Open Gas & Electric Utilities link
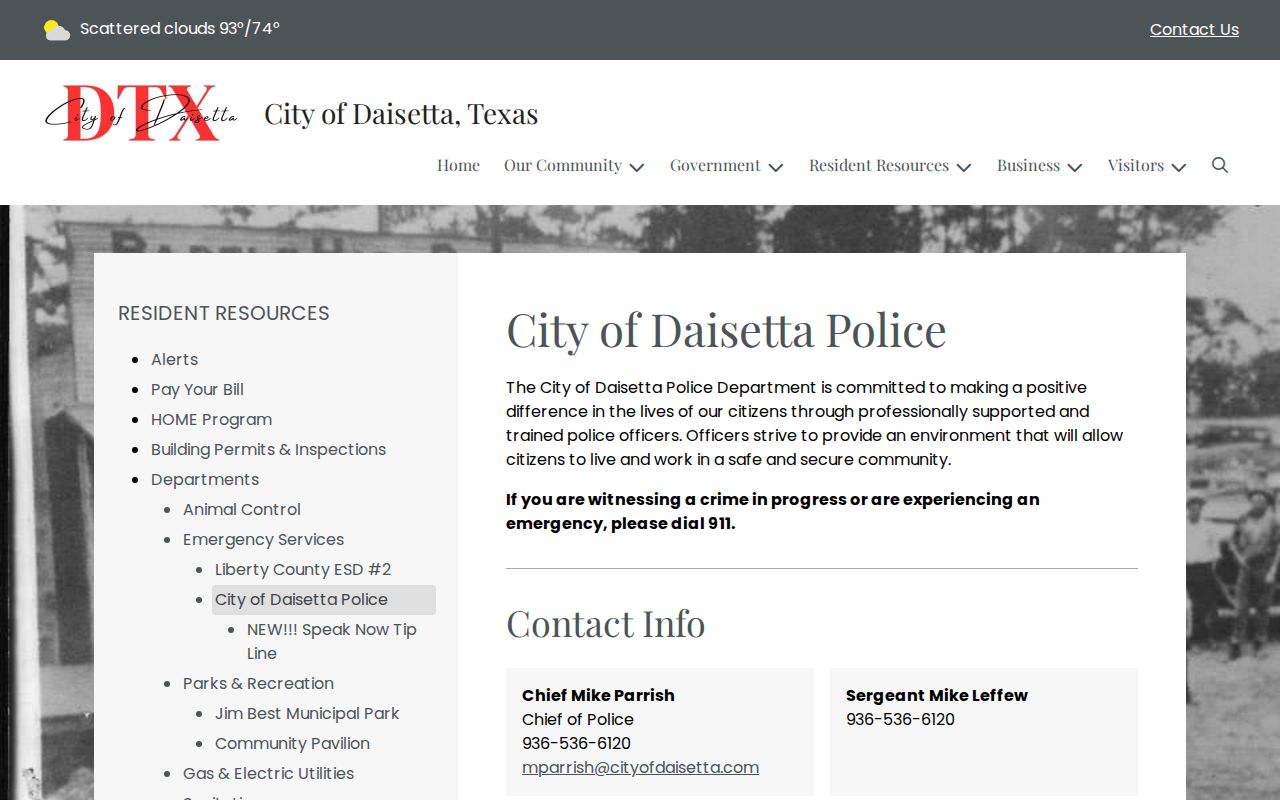Screen dimensions: 1280x800 tap(268, 773)
